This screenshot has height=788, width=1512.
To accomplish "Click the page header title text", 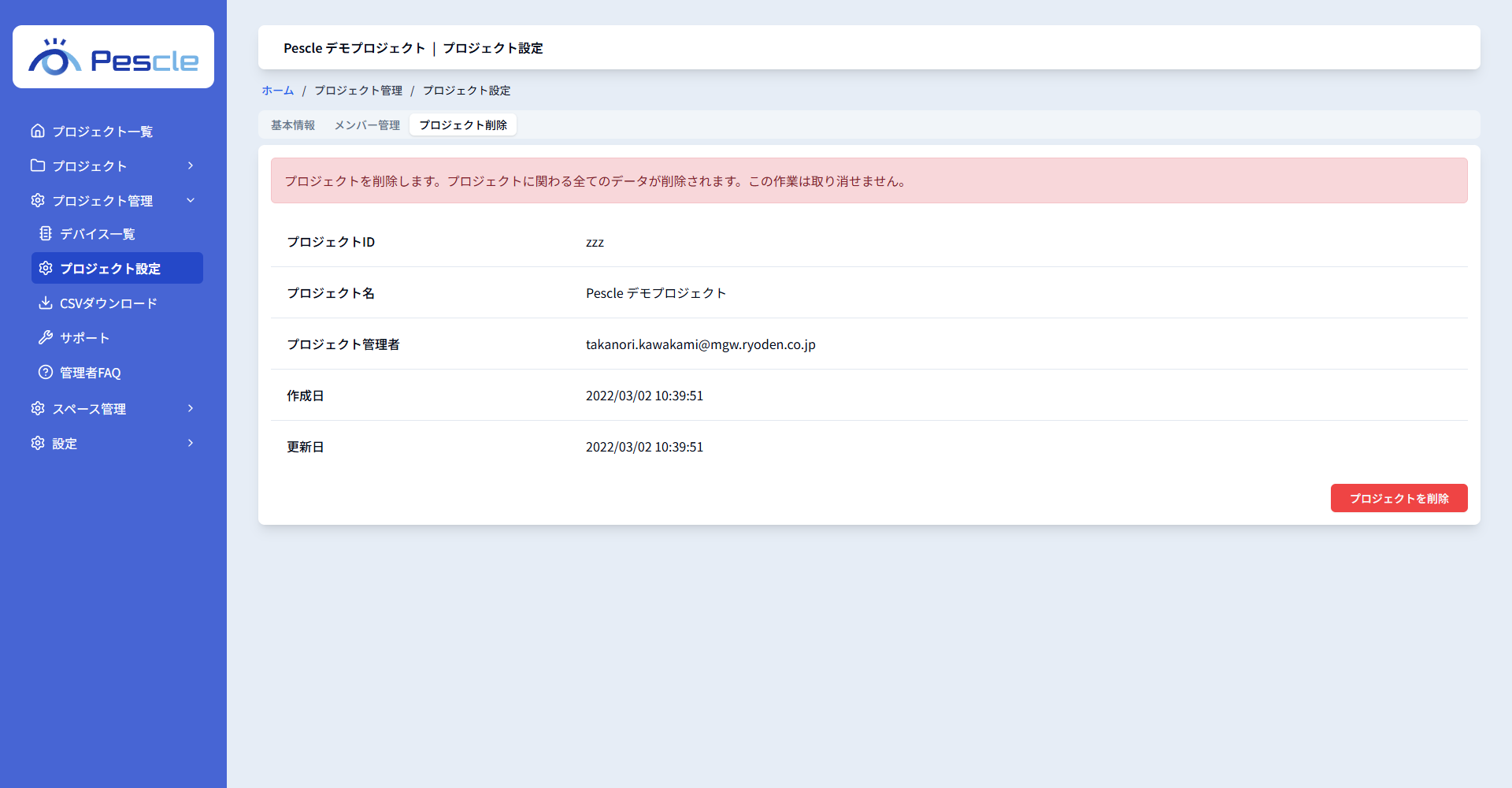I will click(x=413, y=48).
